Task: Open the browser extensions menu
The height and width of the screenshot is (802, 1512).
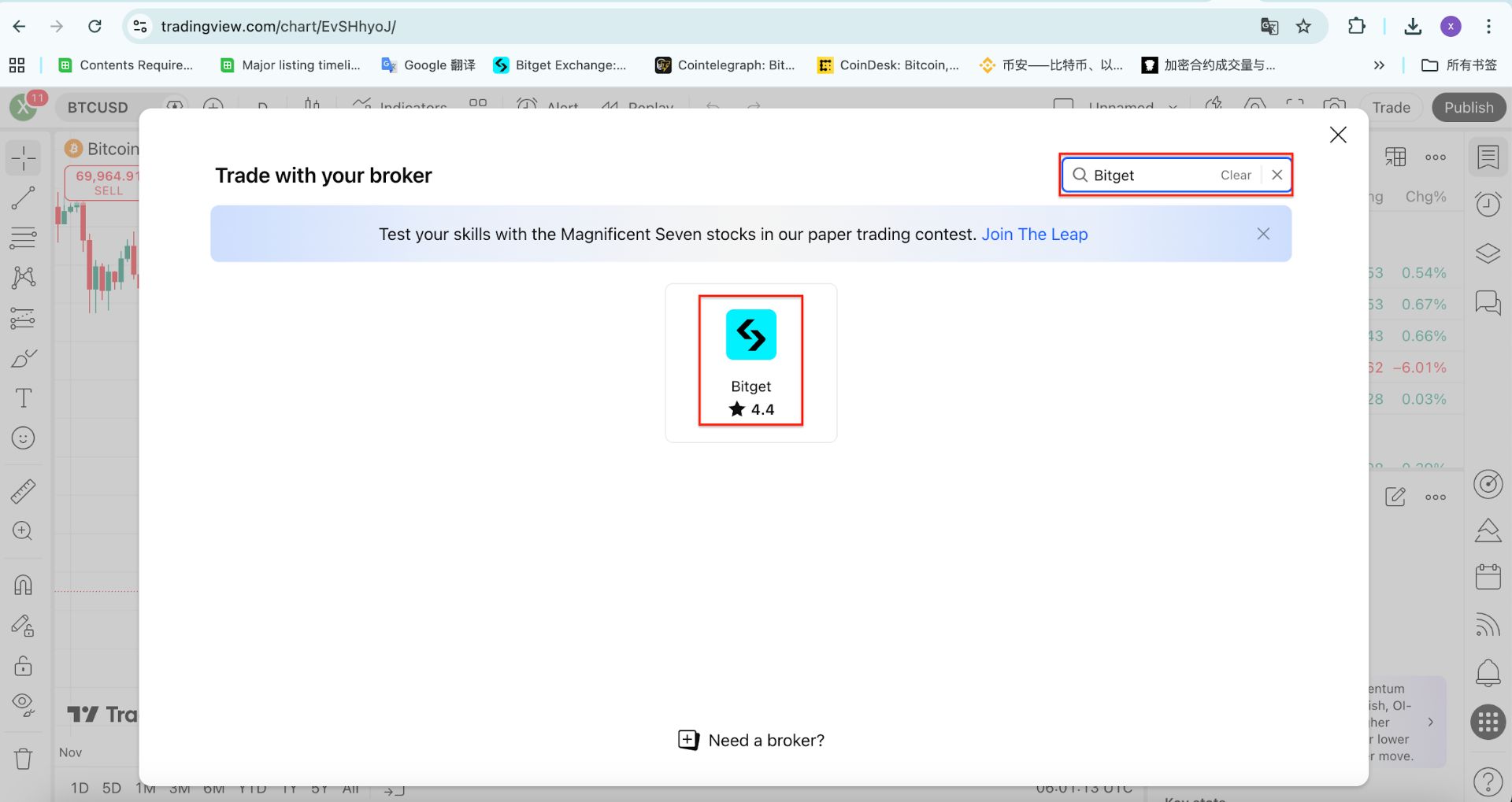Action: point(1356,26)
